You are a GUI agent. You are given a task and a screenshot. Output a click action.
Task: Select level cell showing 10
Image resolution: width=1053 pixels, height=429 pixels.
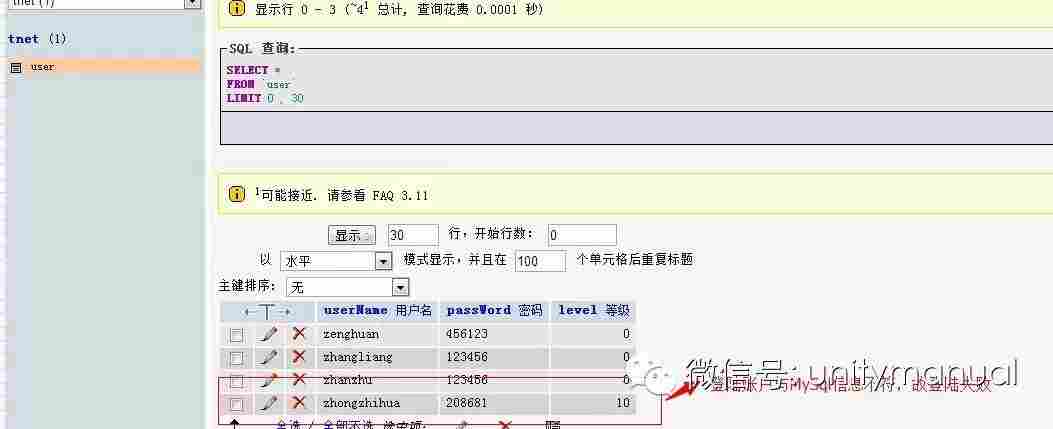pos(592,403)
